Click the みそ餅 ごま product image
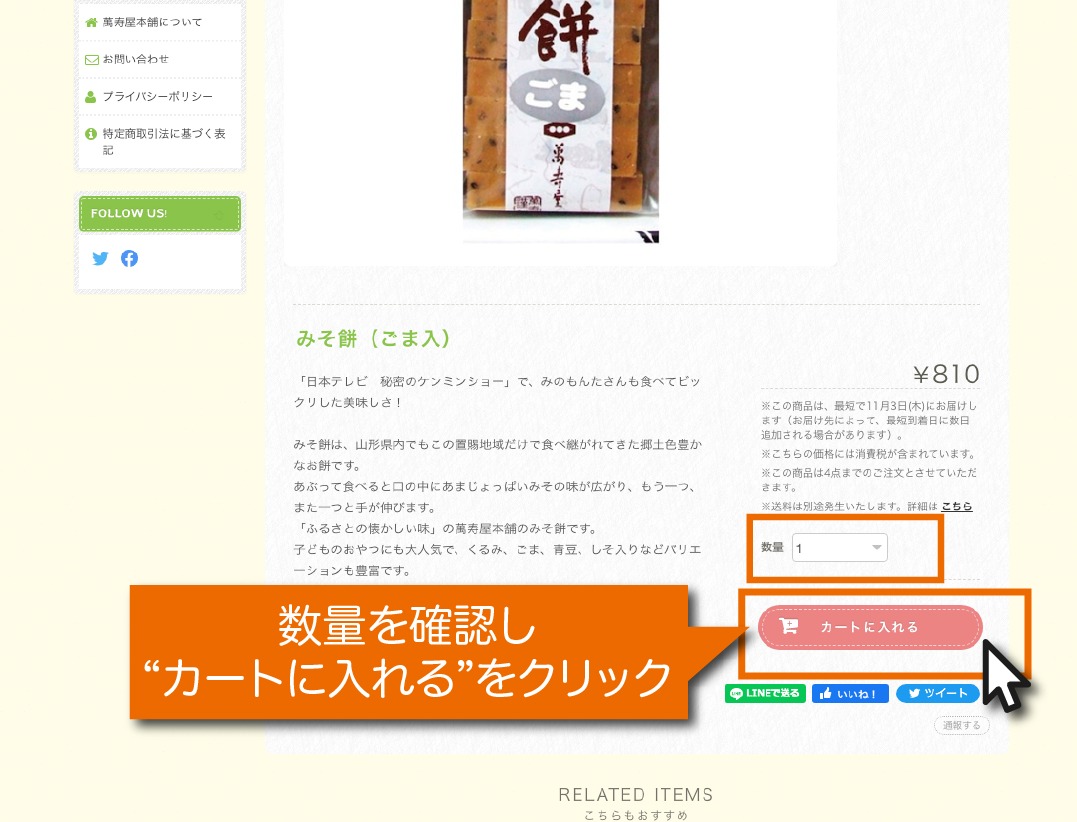The image size is (1077, 822). (x=560, y=121)
